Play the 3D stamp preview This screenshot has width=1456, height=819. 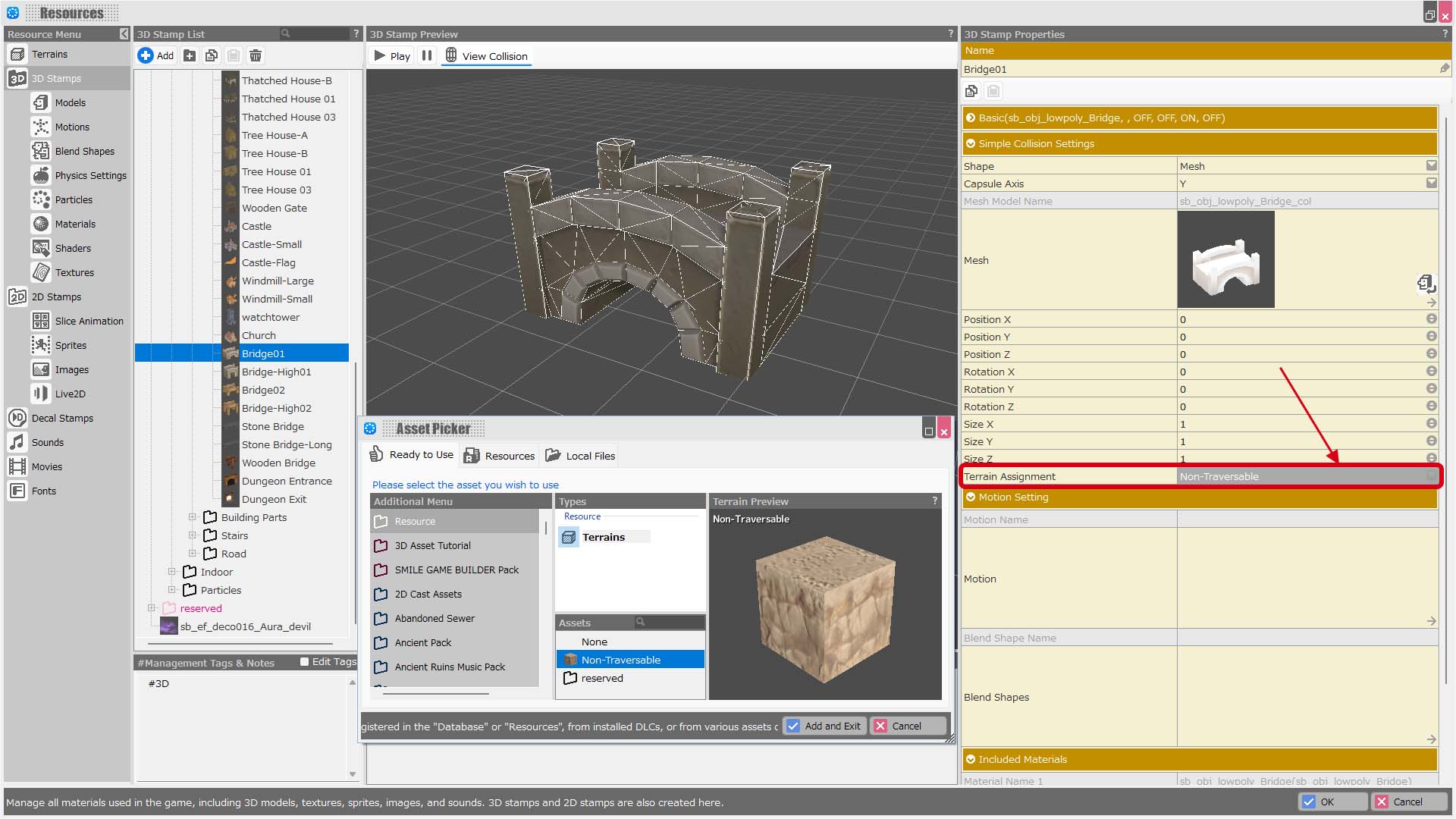[x=392, y=55]
